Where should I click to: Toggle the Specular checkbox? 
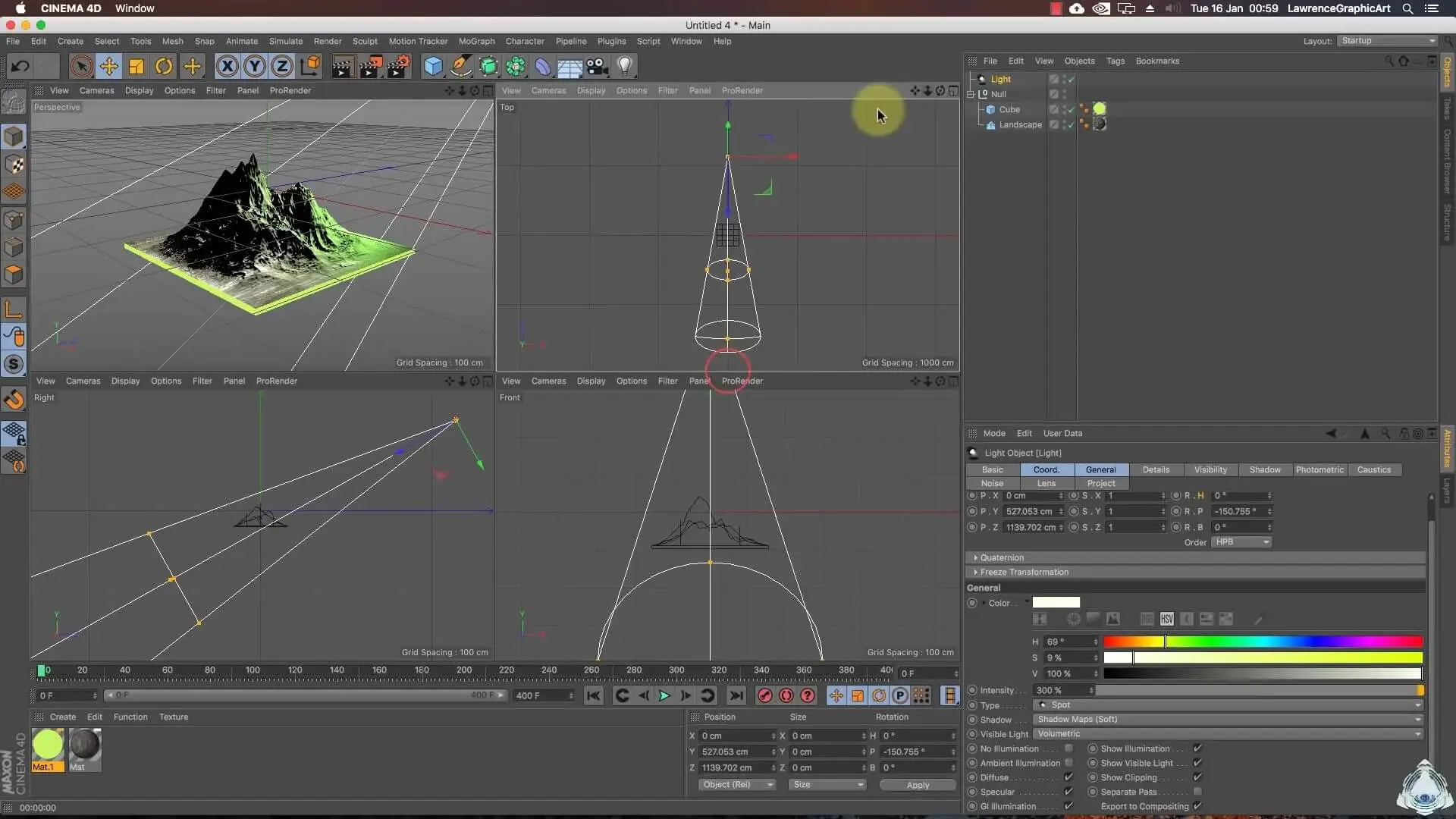click(x=1068, y=792)
